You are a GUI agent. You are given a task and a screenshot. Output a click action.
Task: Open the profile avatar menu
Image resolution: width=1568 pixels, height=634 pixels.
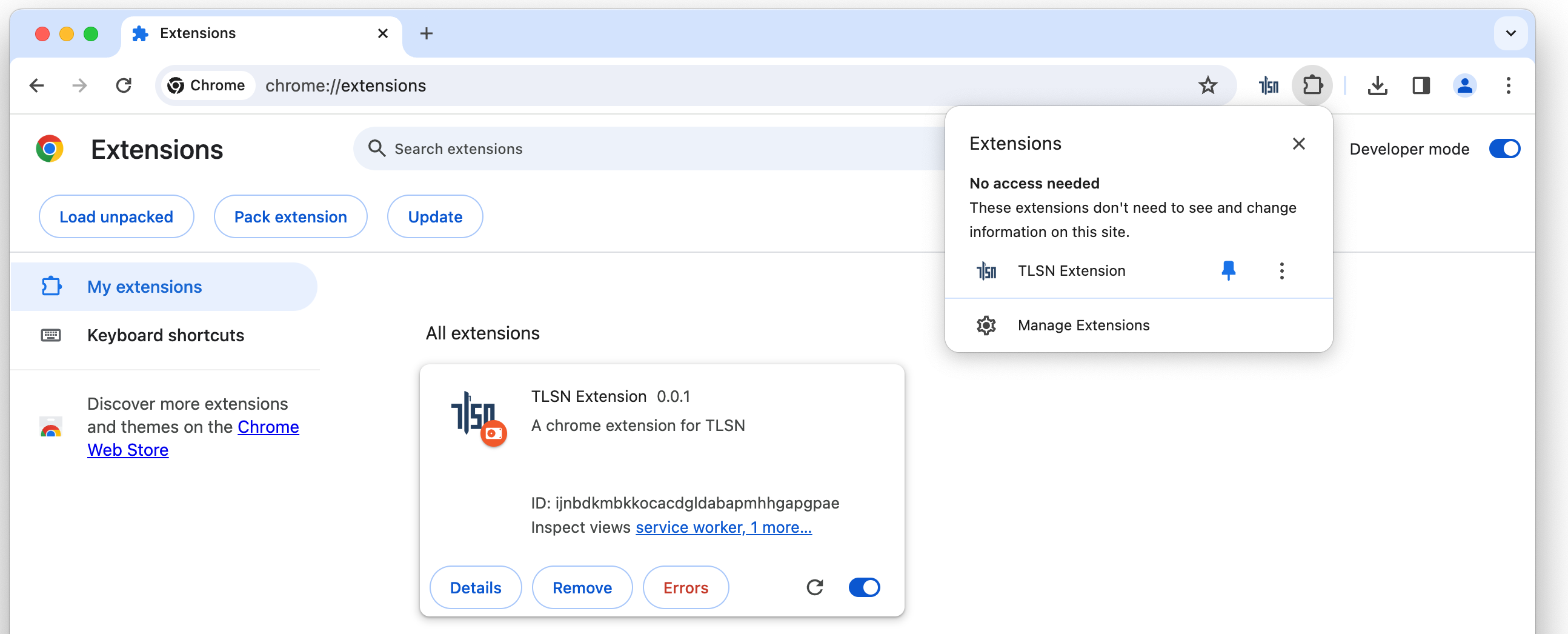tap(1464, 86)
